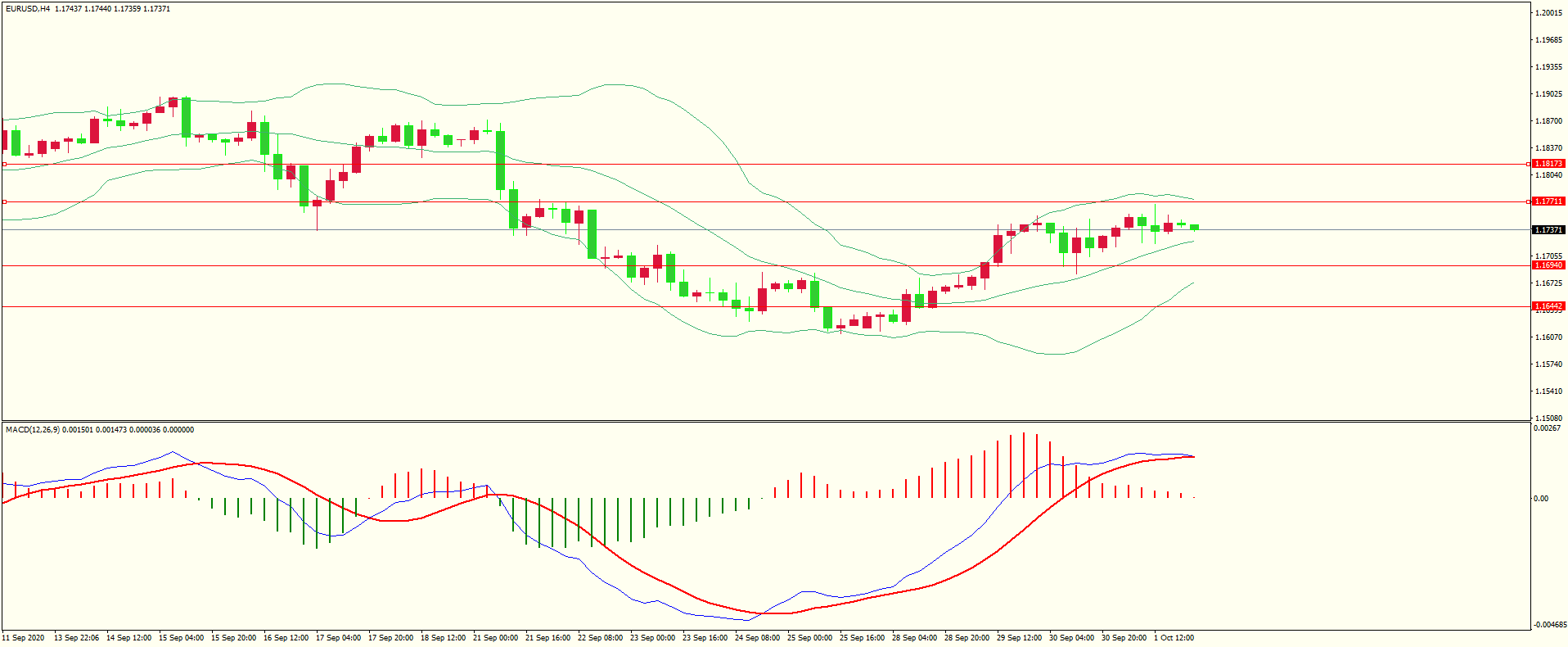
Task: Select the MACD(12,26,9) indicator label
Action: (32, 430)
